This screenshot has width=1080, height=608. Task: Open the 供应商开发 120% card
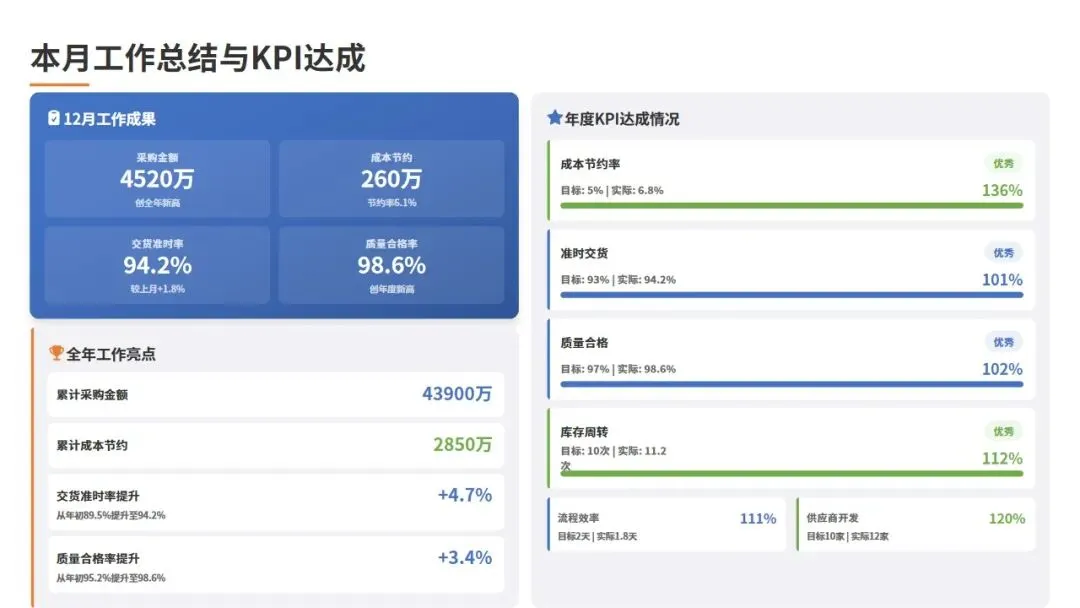coord(915,525)
